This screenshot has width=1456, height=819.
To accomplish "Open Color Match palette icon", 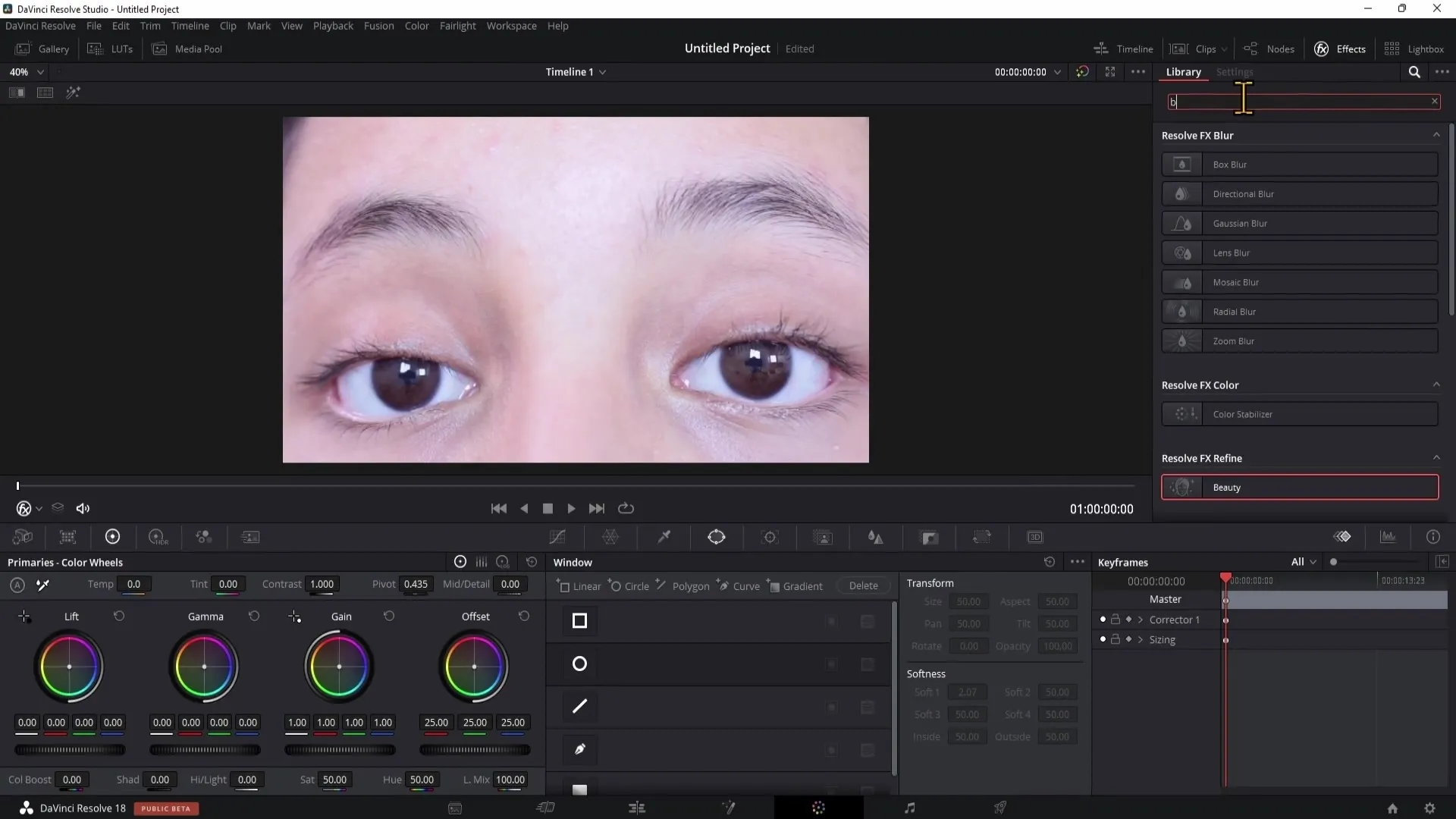I will 67,537.
